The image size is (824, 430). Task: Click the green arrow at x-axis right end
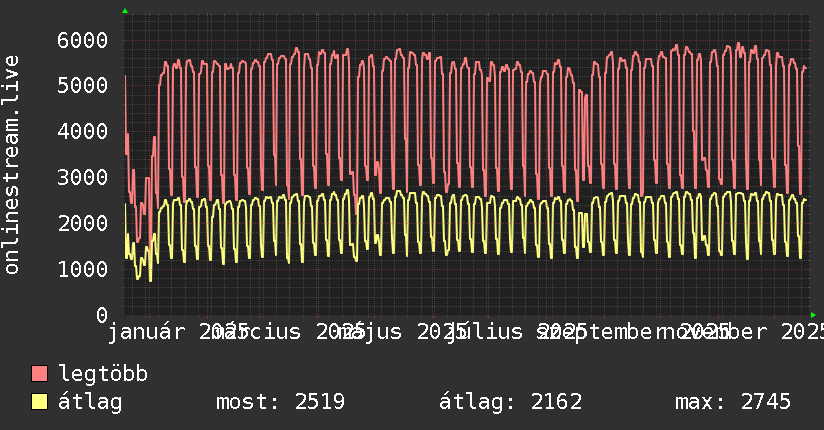pos(813,314)
